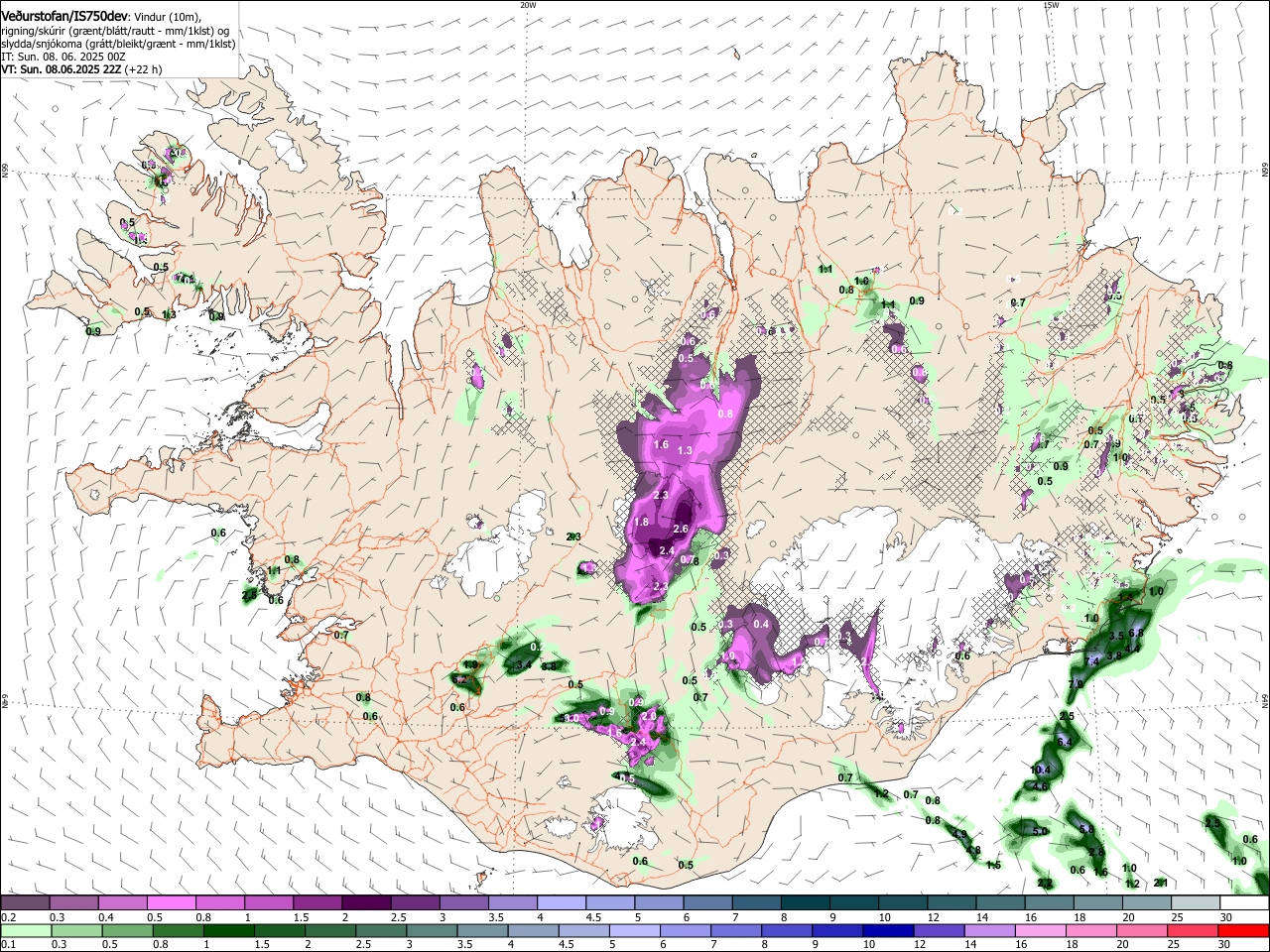
Task: Select the bright pink 0.5–0.8 swatch in top legend row
Action: pyautogui.click(x=171, y=903)
